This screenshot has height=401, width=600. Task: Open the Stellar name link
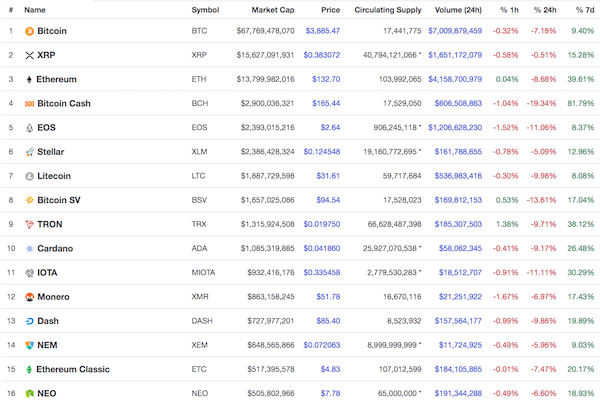(51, 152)
